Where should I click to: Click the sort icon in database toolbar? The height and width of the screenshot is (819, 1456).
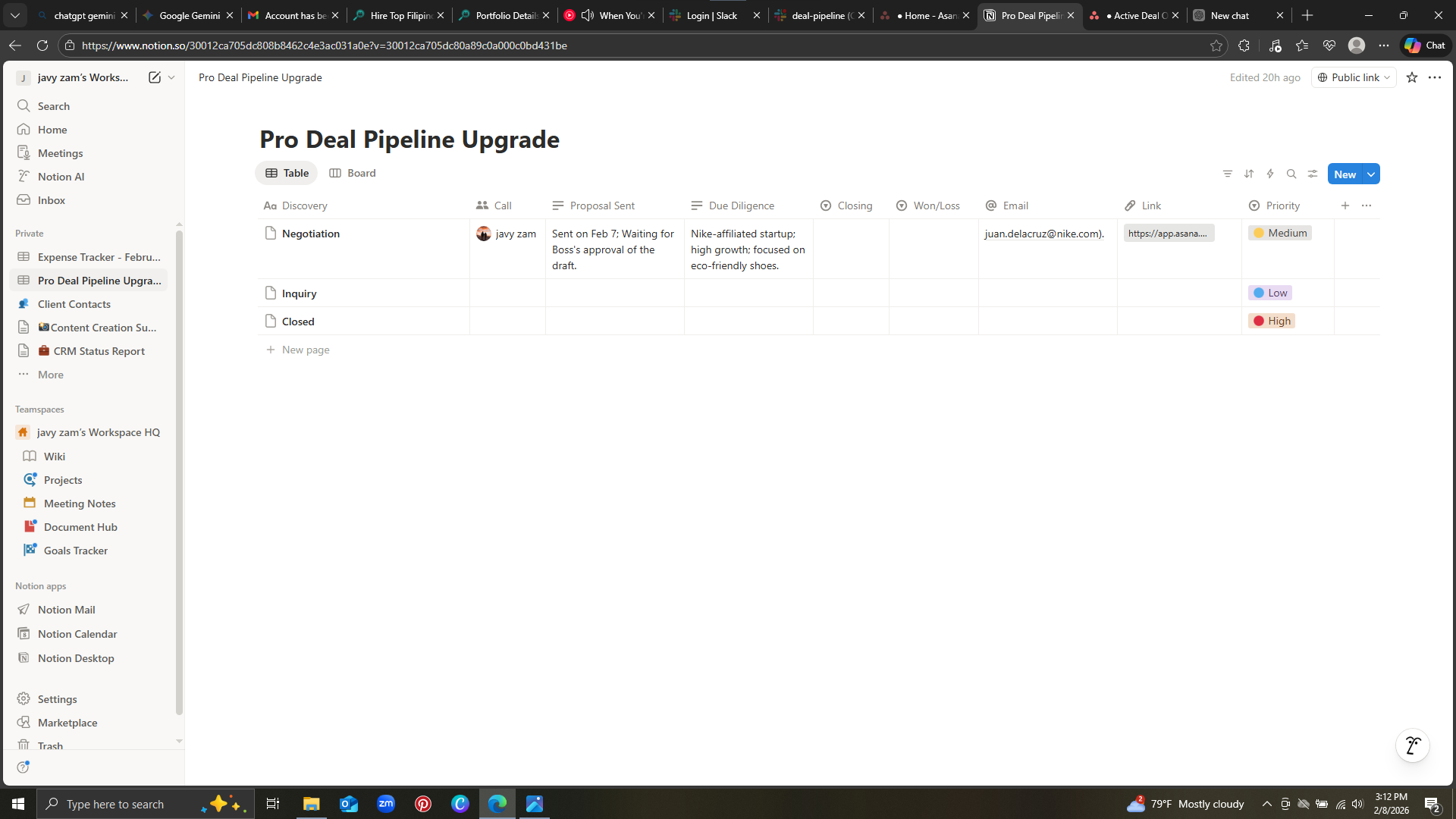1249,174
